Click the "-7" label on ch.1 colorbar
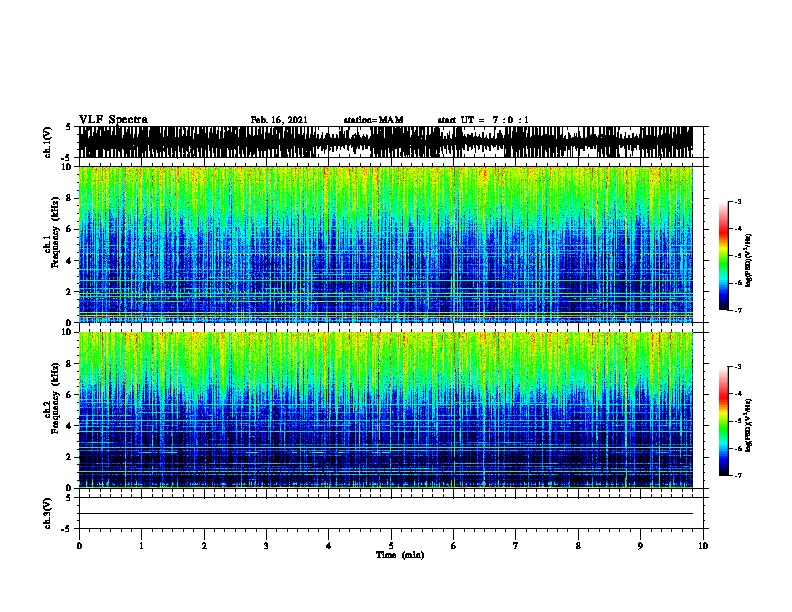This screenshot has height=612, width=792. 737,311
